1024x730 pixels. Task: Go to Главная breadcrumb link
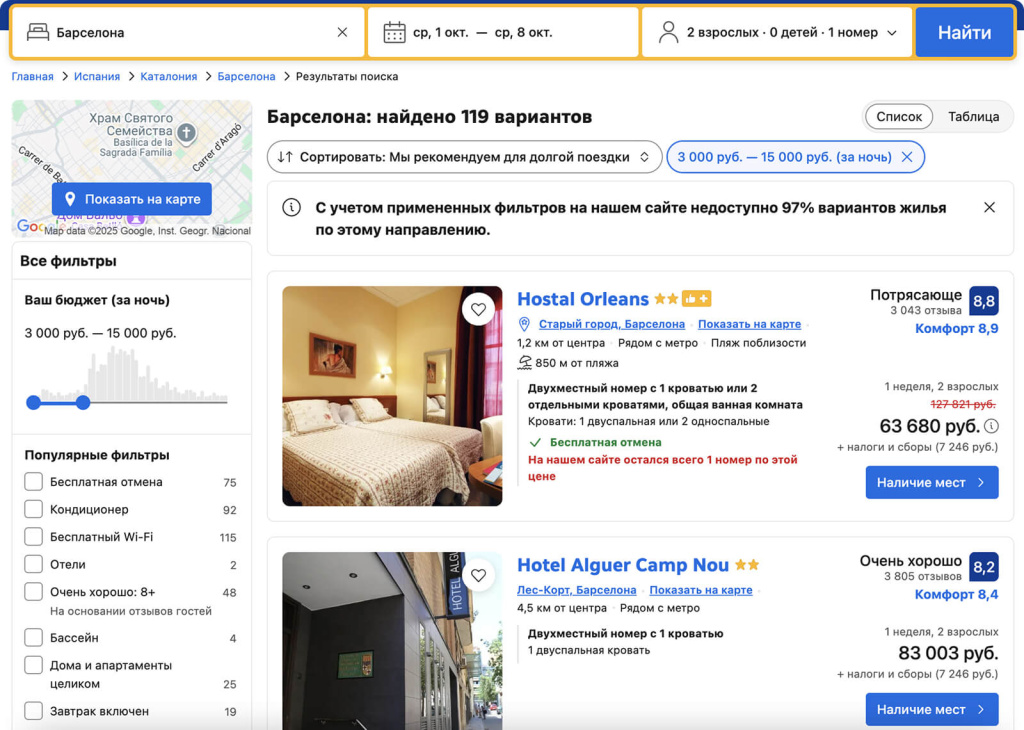coord(33,76)
